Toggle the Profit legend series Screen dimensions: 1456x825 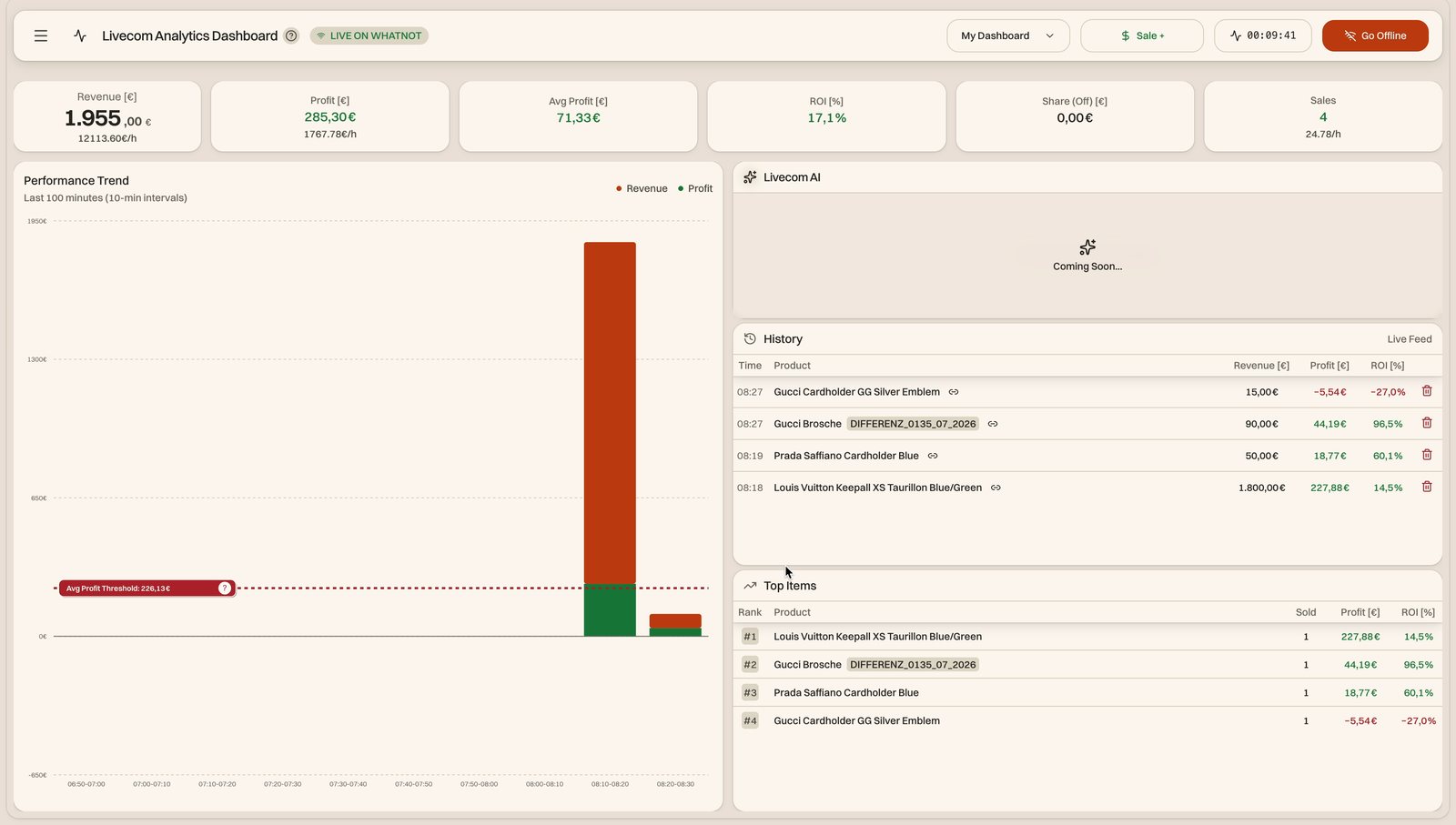[x=695, y=188]
